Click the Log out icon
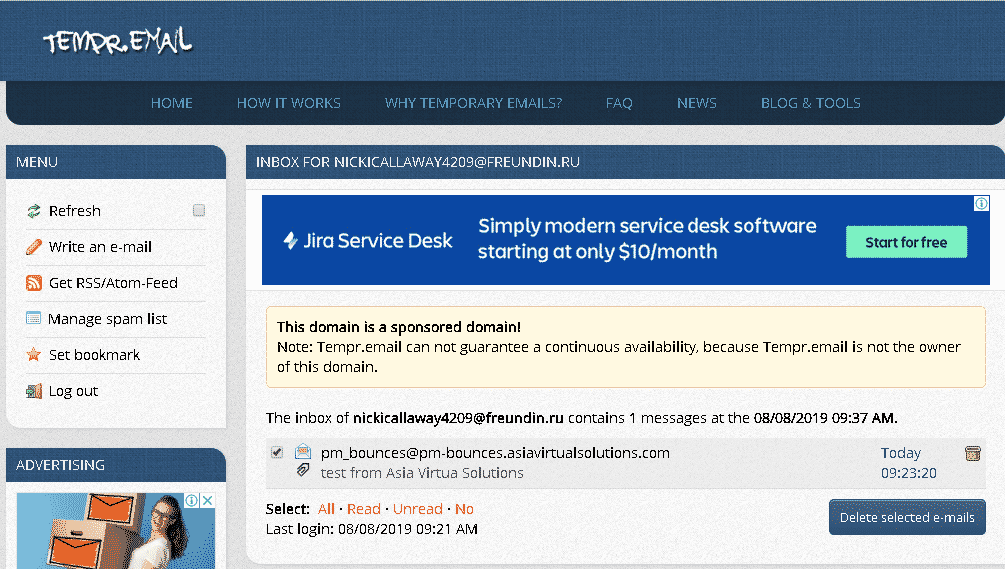 click(x=34, y=391)
